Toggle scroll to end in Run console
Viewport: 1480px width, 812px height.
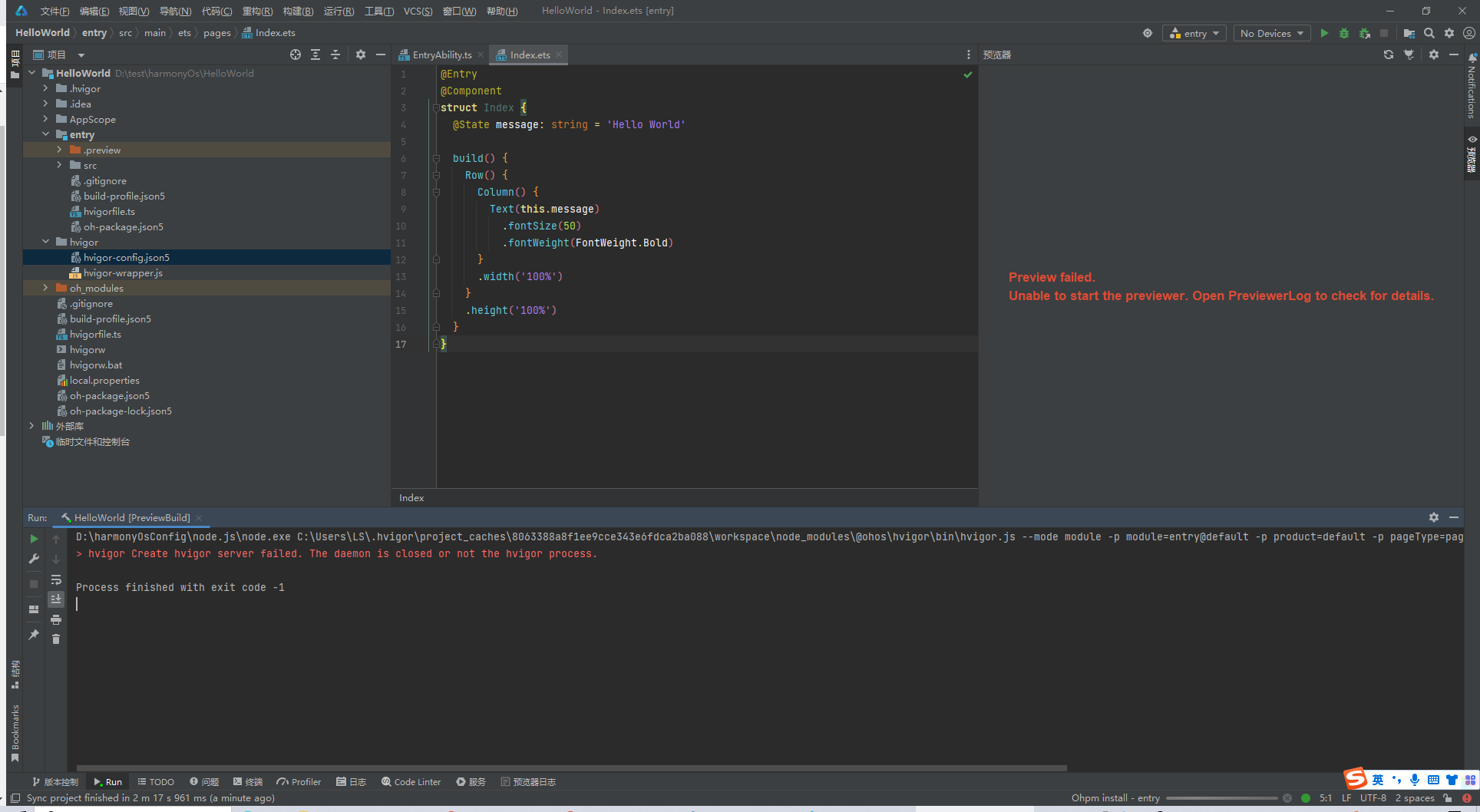56,599
